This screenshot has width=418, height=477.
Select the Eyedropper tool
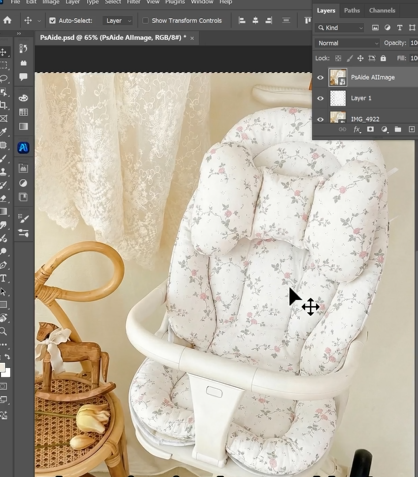point(3,132)
